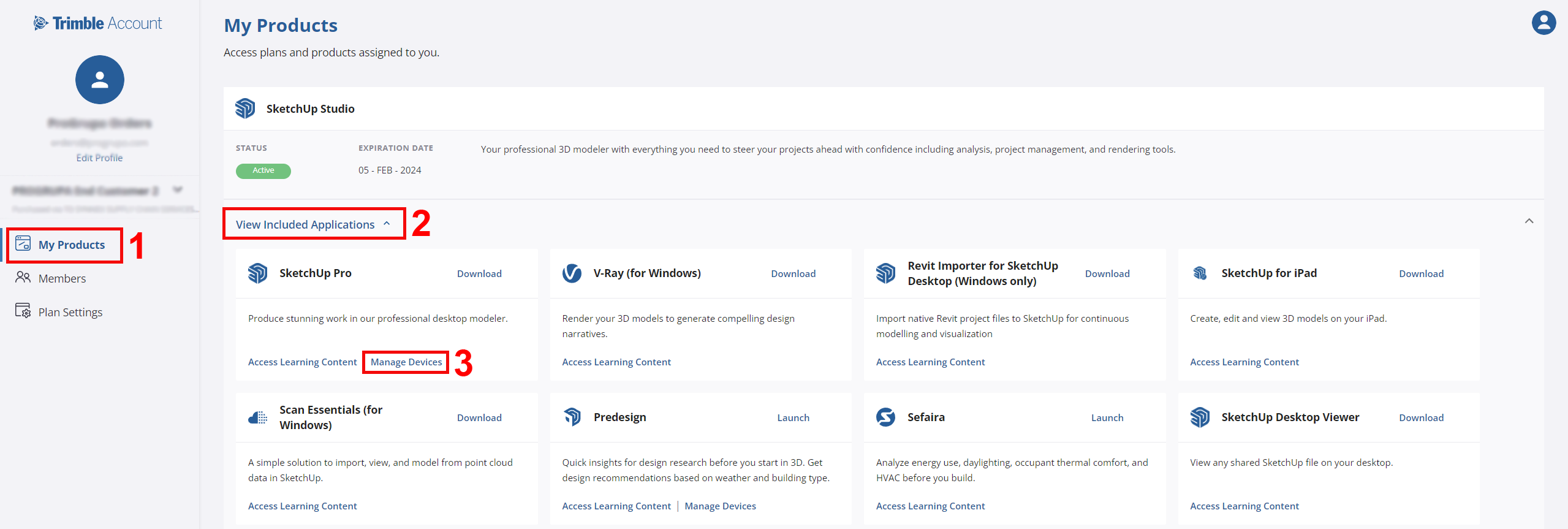Image resolution: width=1568 pixels, height=529 pixels.
Task: Open Manage Devices for Predesign
Action: click(x=721, y=506)
